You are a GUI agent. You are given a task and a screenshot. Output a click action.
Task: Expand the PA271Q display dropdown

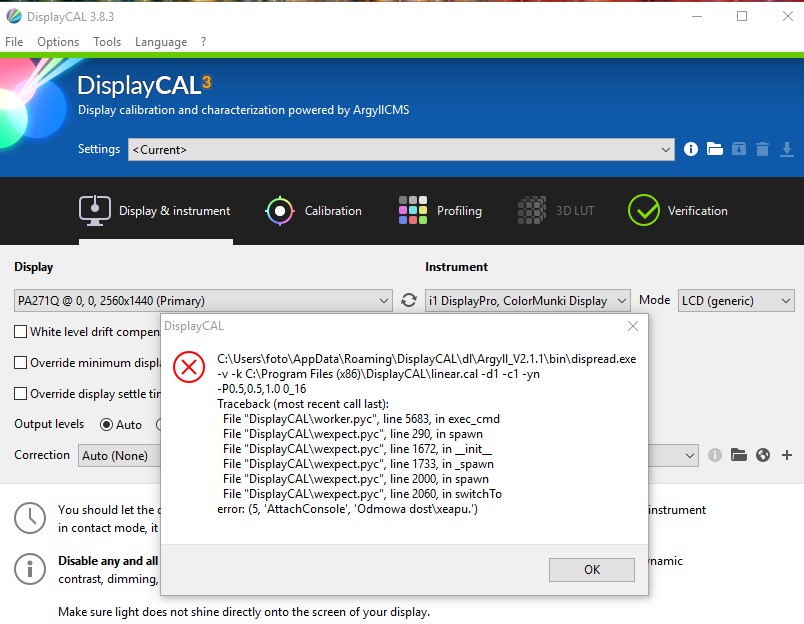pos(203,300)
